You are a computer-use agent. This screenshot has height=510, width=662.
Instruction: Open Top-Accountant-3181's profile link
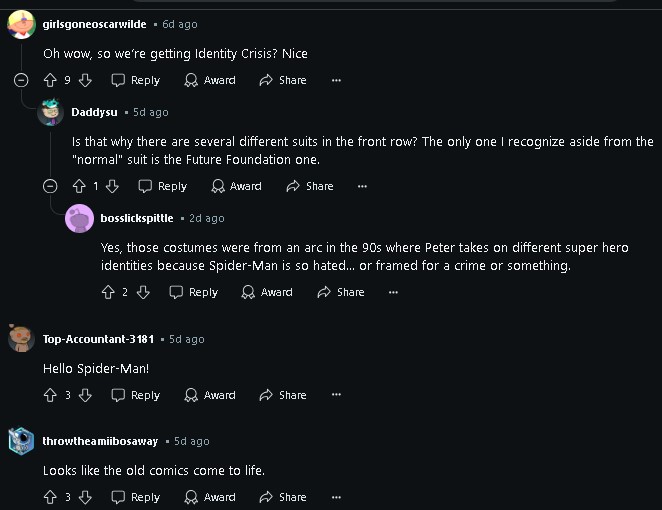[98, 339]
